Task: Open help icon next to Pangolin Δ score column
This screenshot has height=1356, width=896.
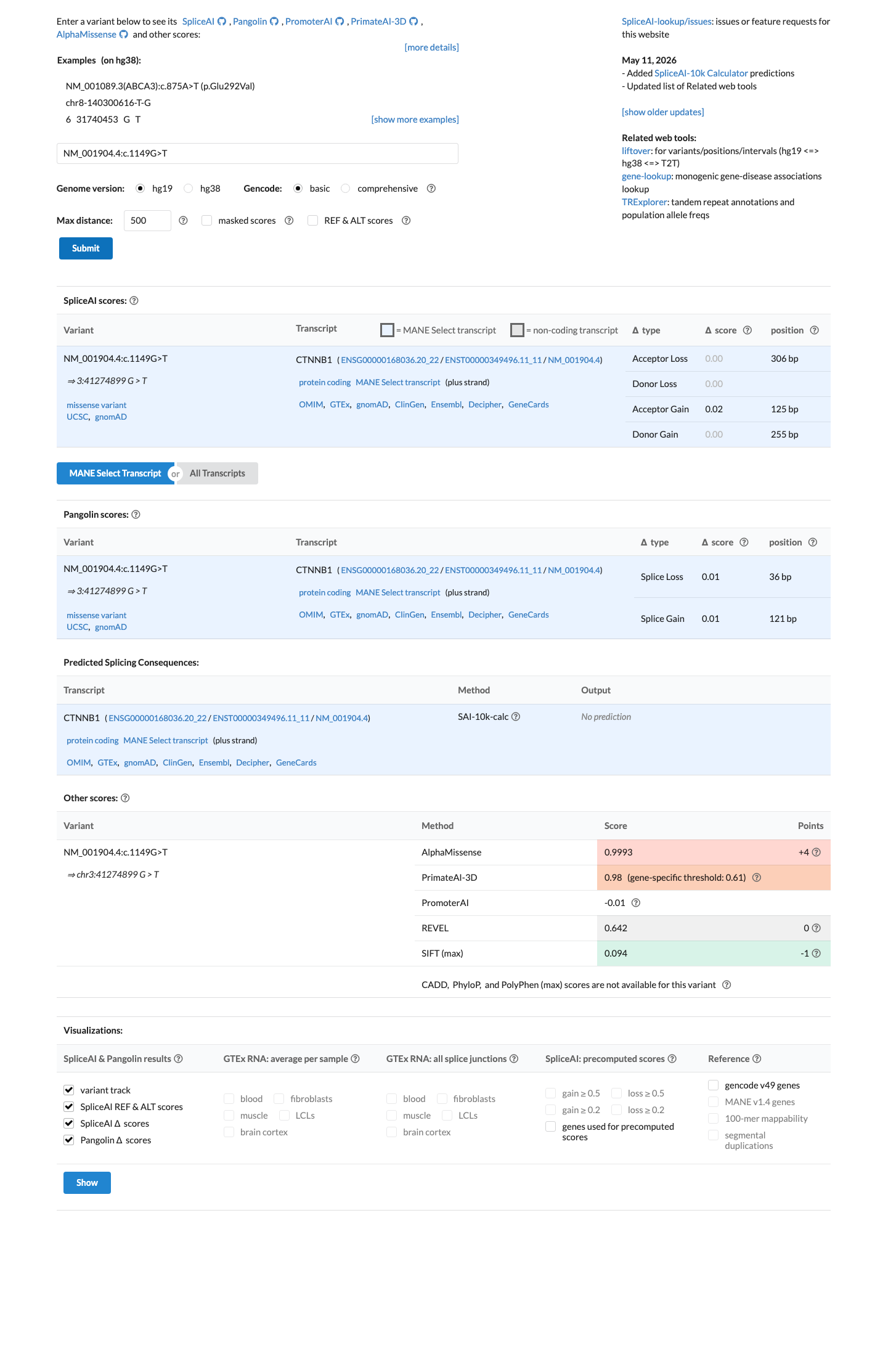Action: (744, 542)
